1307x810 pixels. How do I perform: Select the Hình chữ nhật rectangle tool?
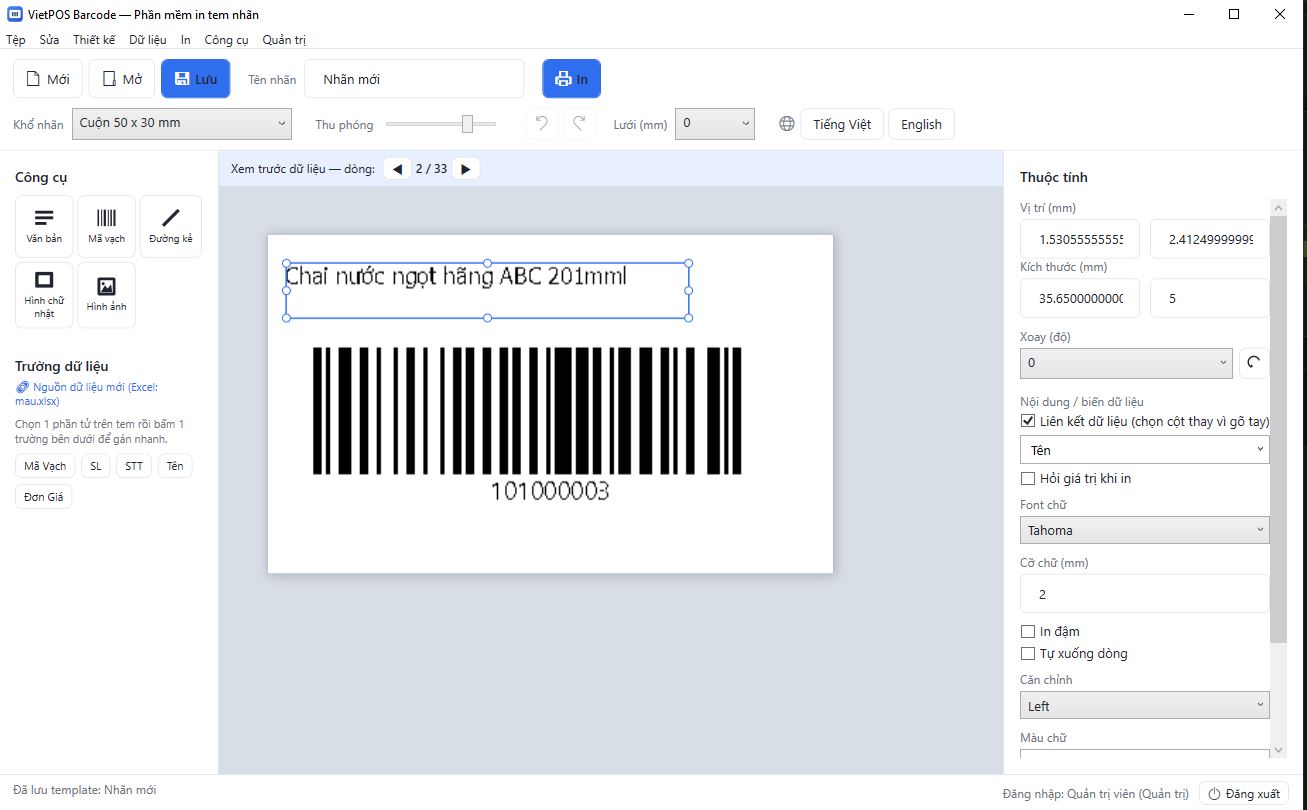pyautogui.click(x=44, y=294)
